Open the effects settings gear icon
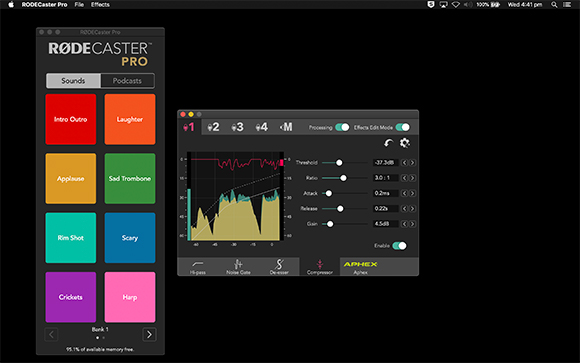The height and width of the screenshot is (363, 580). [x=405, y=143]
